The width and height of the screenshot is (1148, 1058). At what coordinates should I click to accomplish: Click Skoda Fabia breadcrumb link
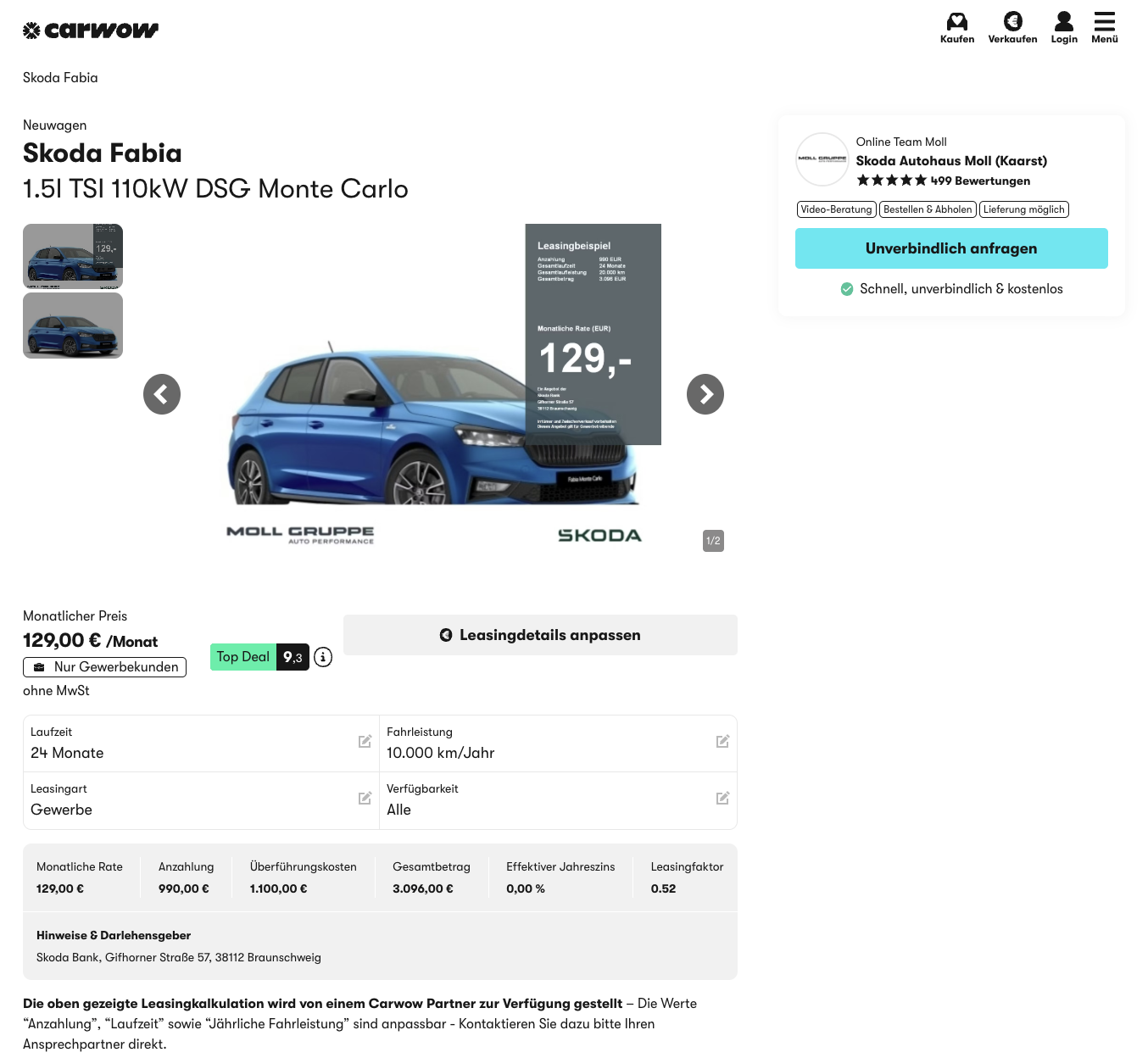pyautogui.click(x=60, y=78)
